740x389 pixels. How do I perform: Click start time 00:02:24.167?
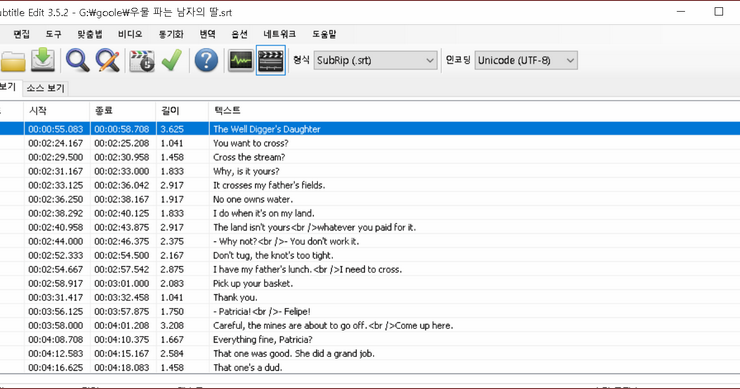coord(56,143)
